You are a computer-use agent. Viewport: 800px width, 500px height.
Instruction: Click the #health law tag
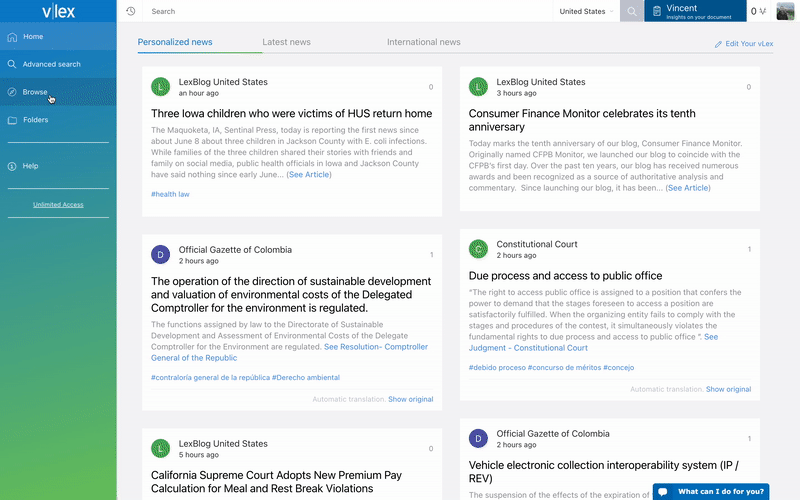170,194
